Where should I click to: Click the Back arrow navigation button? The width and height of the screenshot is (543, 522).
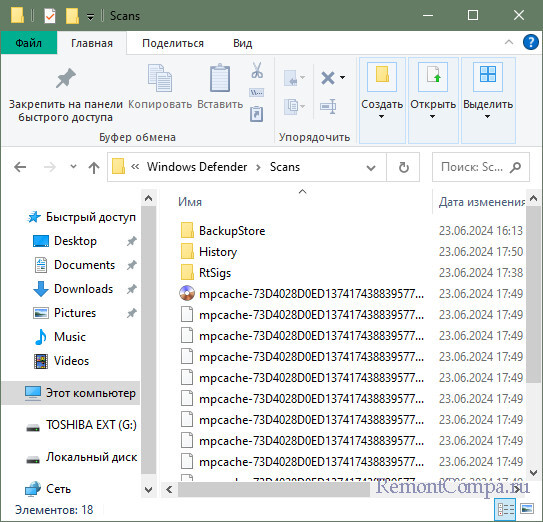pyautogui.click(x=20, y=167)
